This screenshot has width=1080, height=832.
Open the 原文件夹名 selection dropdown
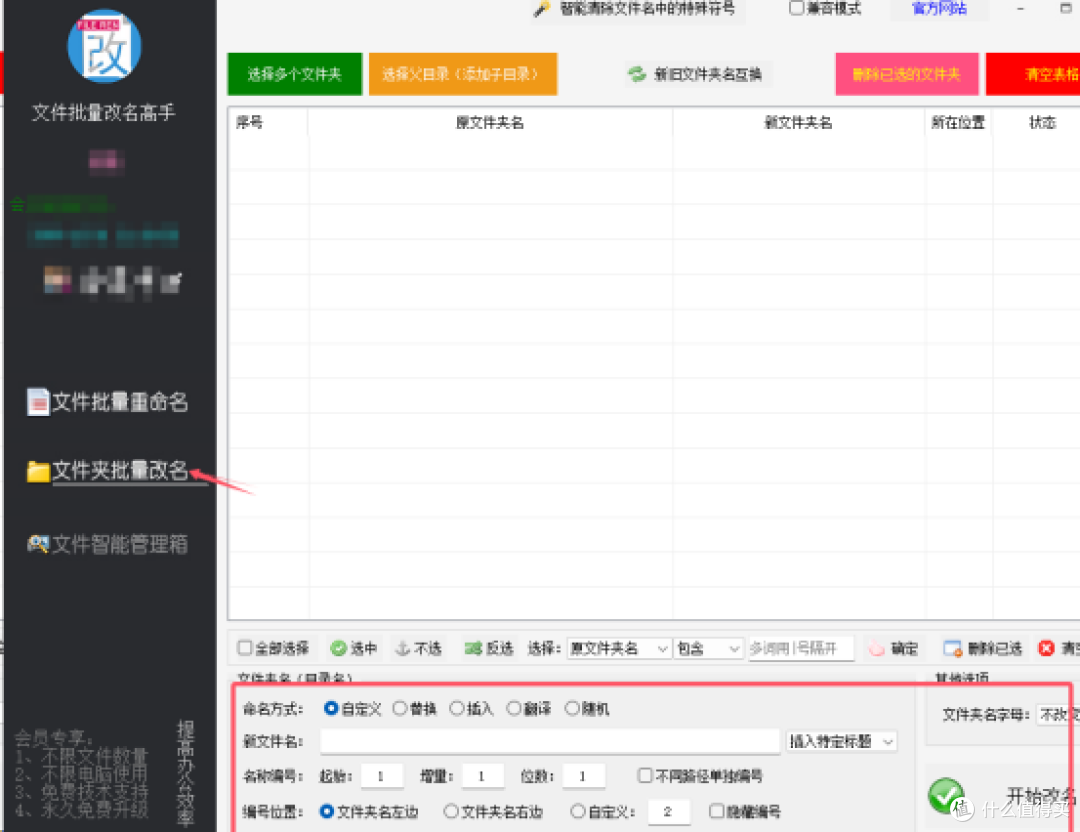[x=619, y=648]
